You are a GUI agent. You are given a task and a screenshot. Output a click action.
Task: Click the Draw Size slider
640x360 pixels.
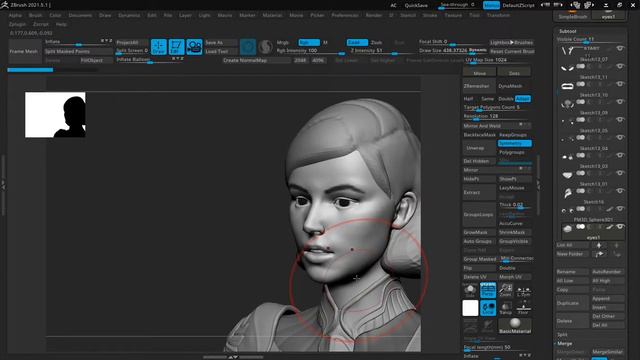453,51
